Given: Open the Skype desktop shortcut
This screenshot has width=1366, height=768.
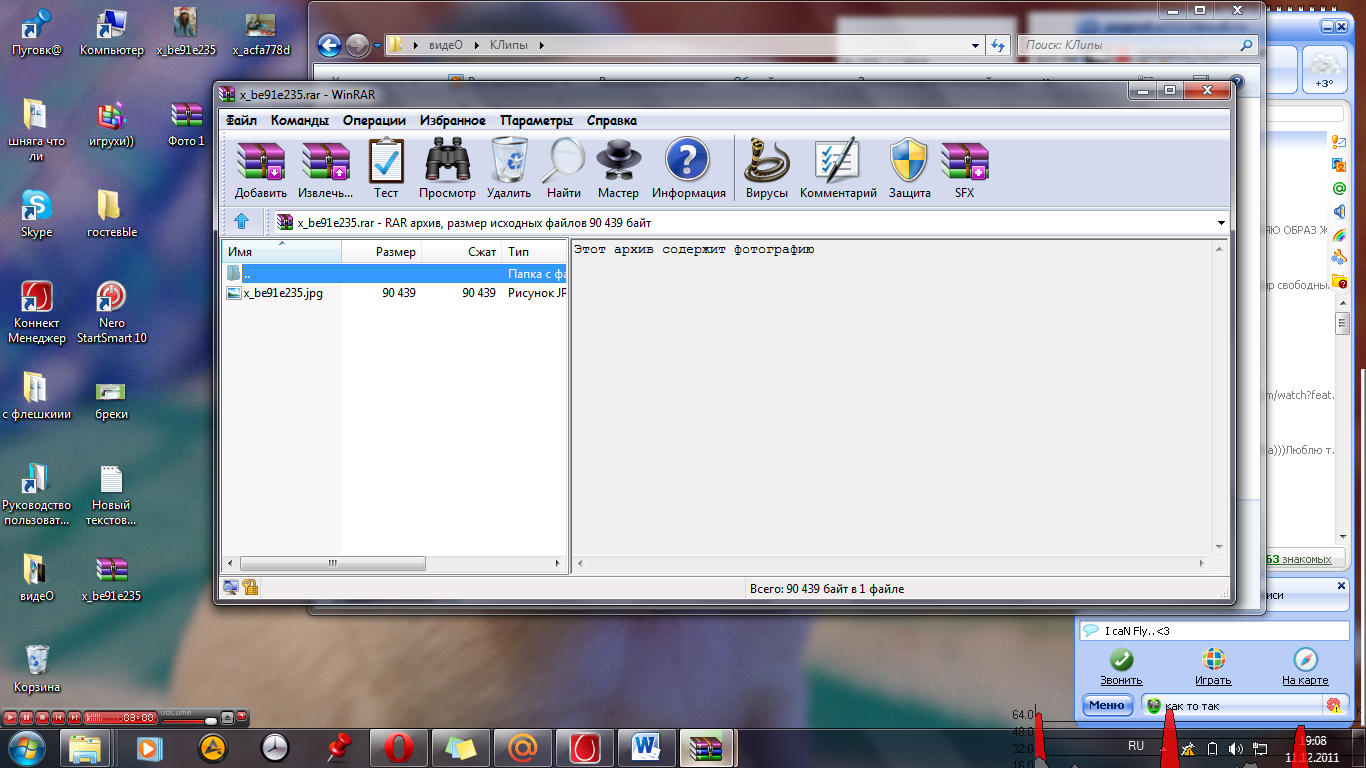Looking at the screenshot, I should point(37,213).
